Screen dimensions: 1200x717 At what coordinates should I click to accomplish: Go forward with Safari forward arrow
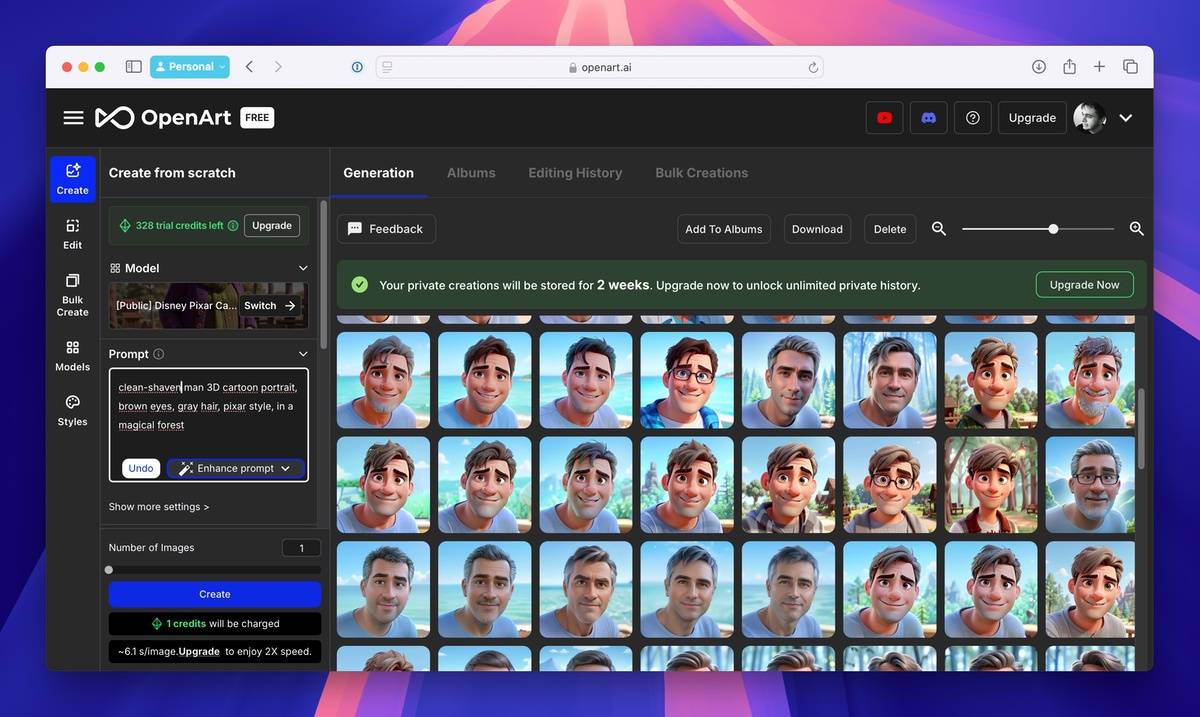point(278,67)
